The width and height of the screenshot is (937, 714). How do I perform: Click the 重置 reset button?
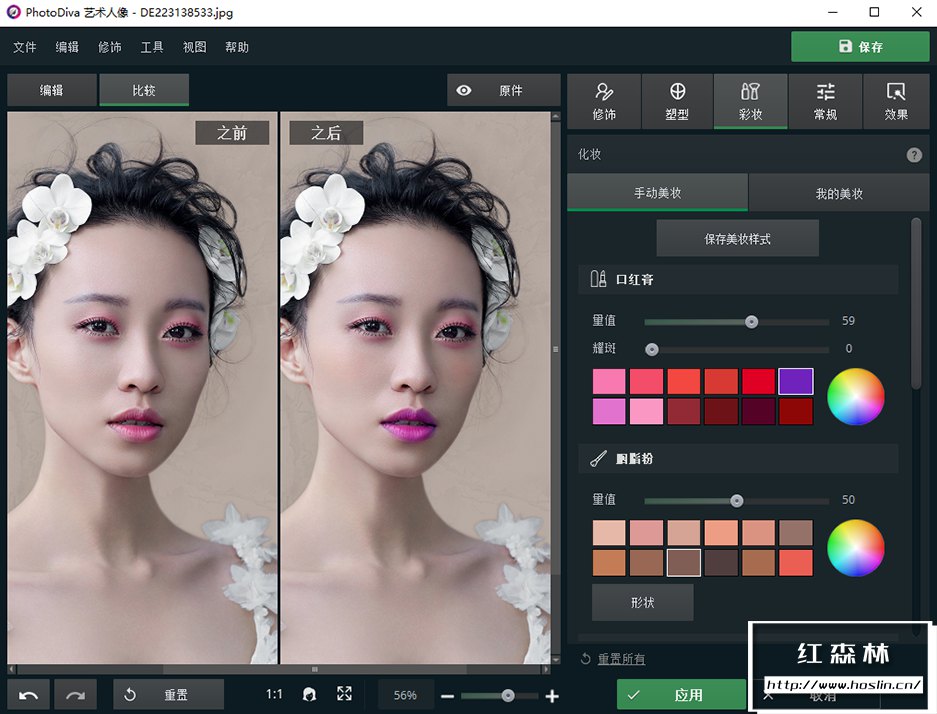coord(169,695)
